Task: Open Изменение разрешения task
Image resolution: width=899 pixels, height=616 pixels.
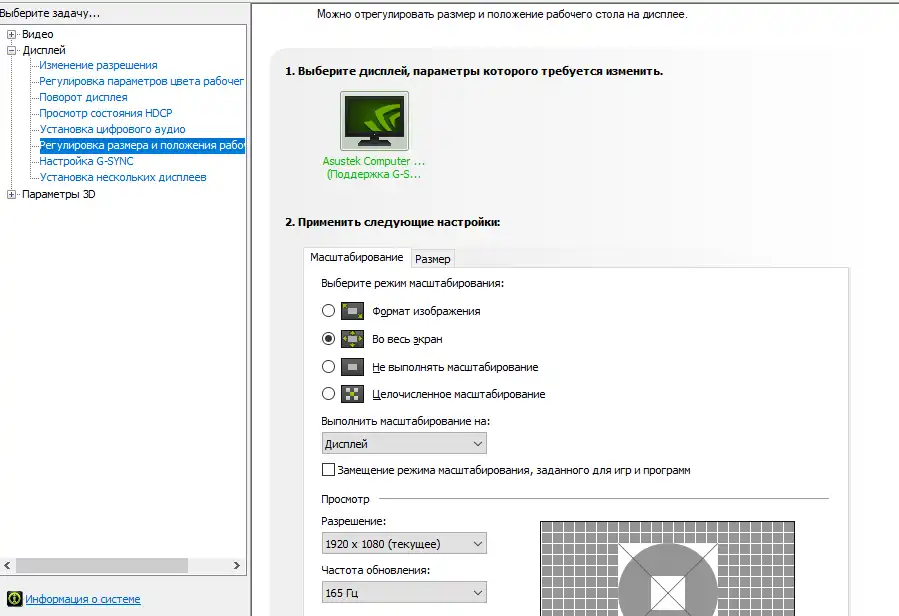Action: 98,65
